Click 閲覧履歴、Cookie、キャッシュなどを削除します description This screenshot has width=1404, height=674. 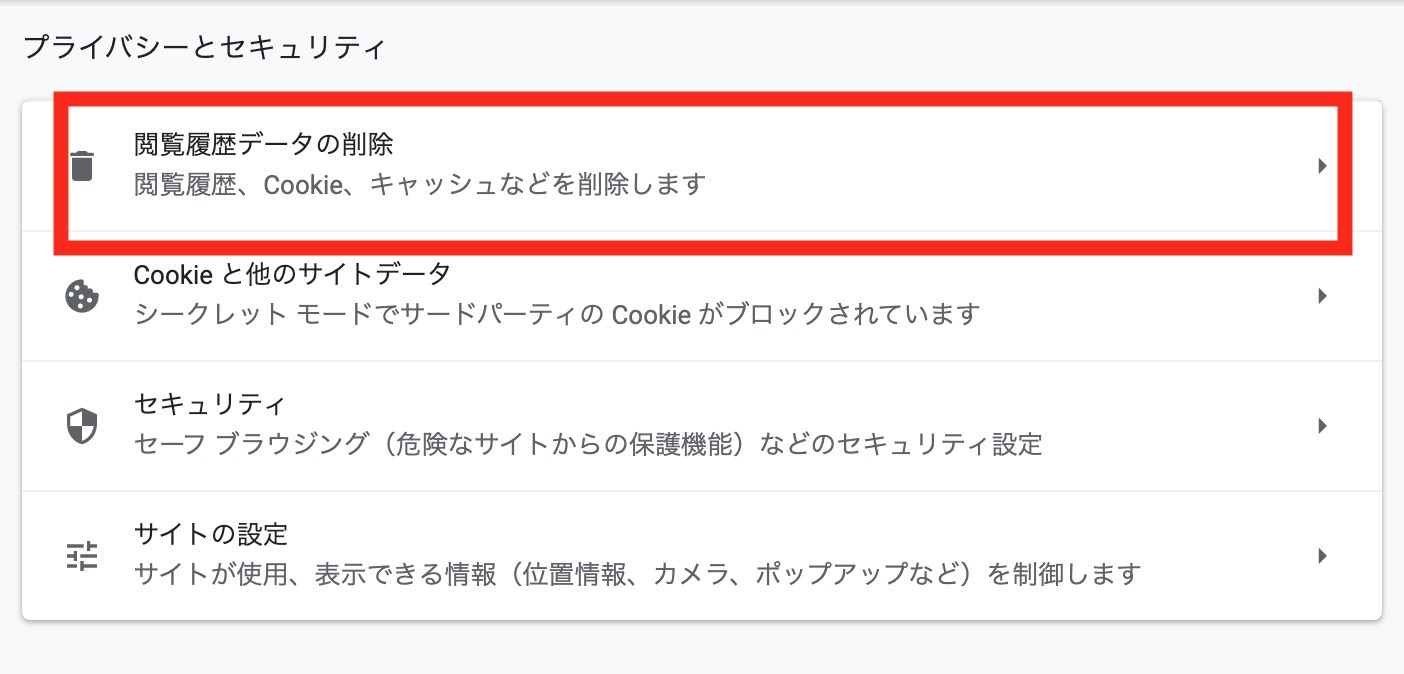coord(420,186)
